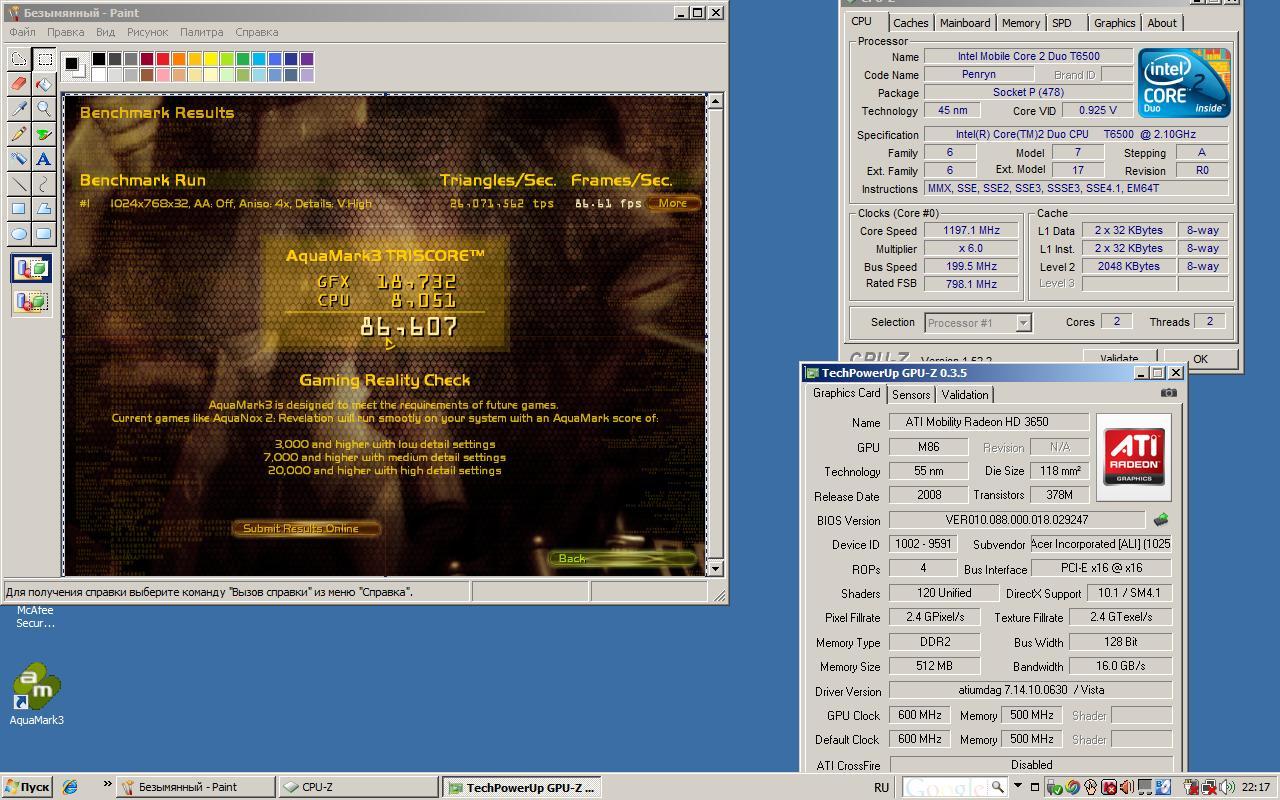
Task: Switch to the Validation tab in GPU-Z
Action: pos(964,395)
